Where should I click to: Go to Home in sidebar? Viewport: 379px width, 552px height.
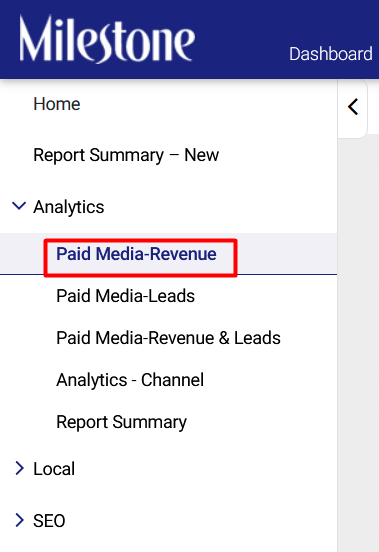coord(57,104)
